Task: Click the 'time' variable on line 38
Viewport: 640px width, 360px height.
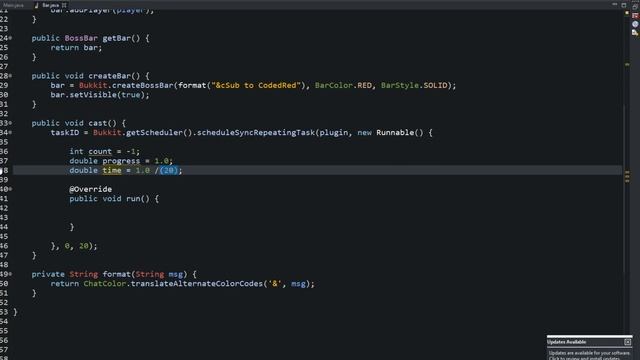Action: 112,170
